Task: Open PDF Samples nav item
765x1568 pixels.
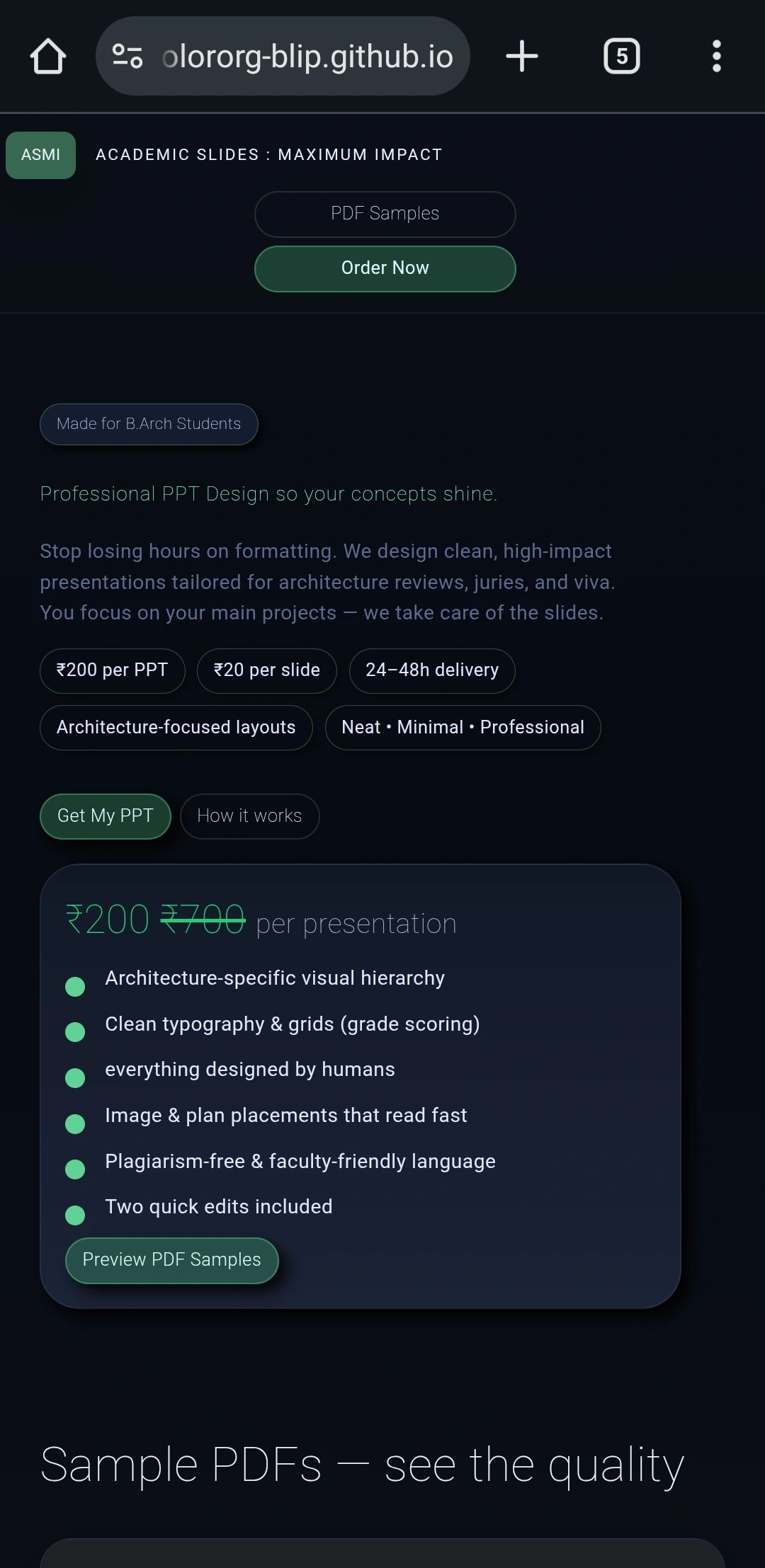Action: pos(385,214)
